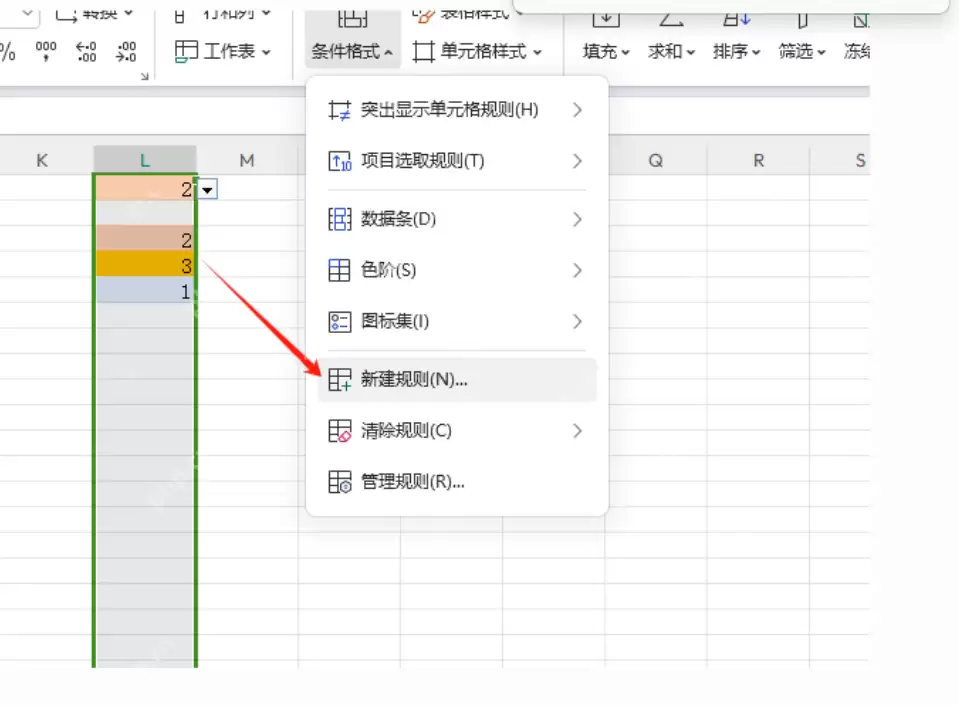Click the Top/Bottom Rules icon (项目选取规则)
This screenshot has height=705, width=959.
coord(339,161)
